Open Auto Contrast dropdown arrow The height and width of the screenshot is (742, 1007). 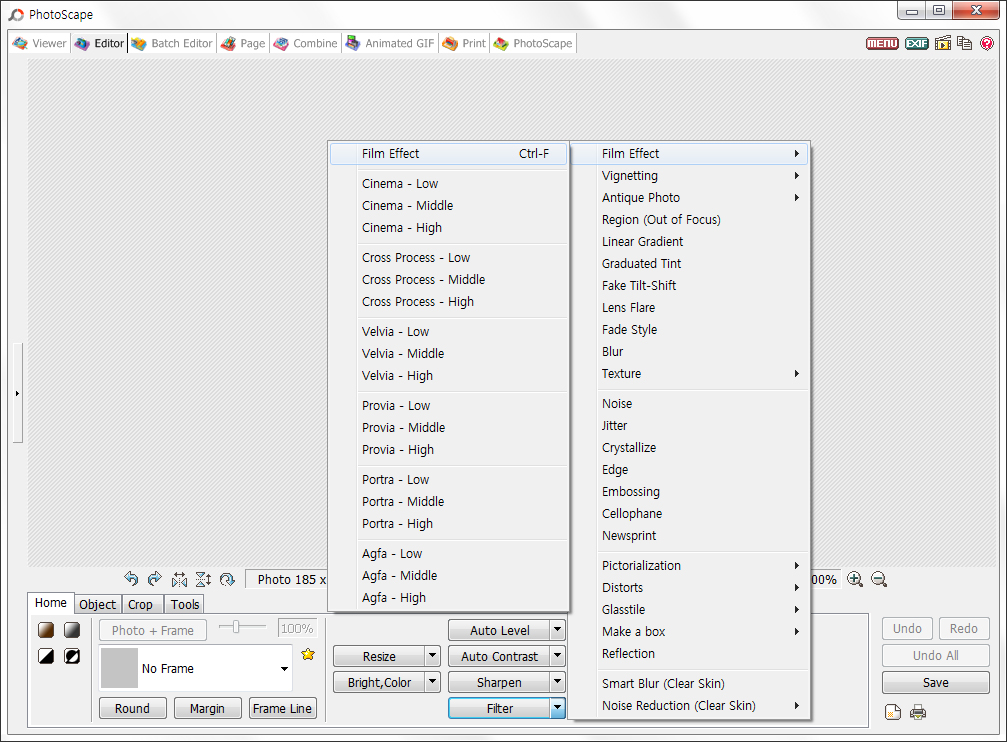[x=557, y=656]
